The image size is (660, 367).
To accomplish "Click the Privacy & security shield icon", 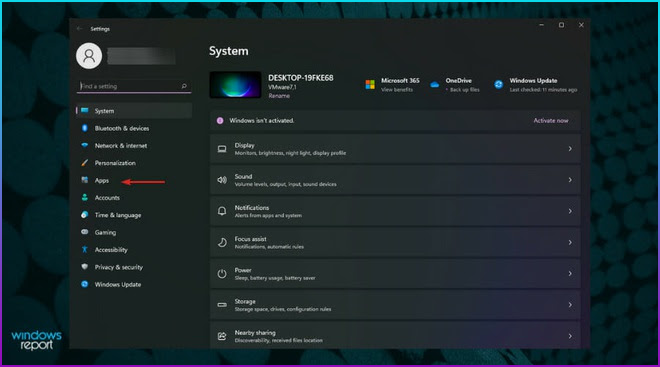I will click(85, 266).
